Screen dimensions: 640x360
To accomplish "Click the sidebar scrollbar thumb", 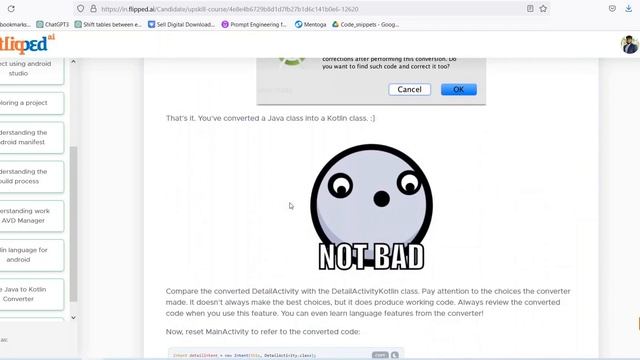I will pyautogui.click(x=73, y=224).
